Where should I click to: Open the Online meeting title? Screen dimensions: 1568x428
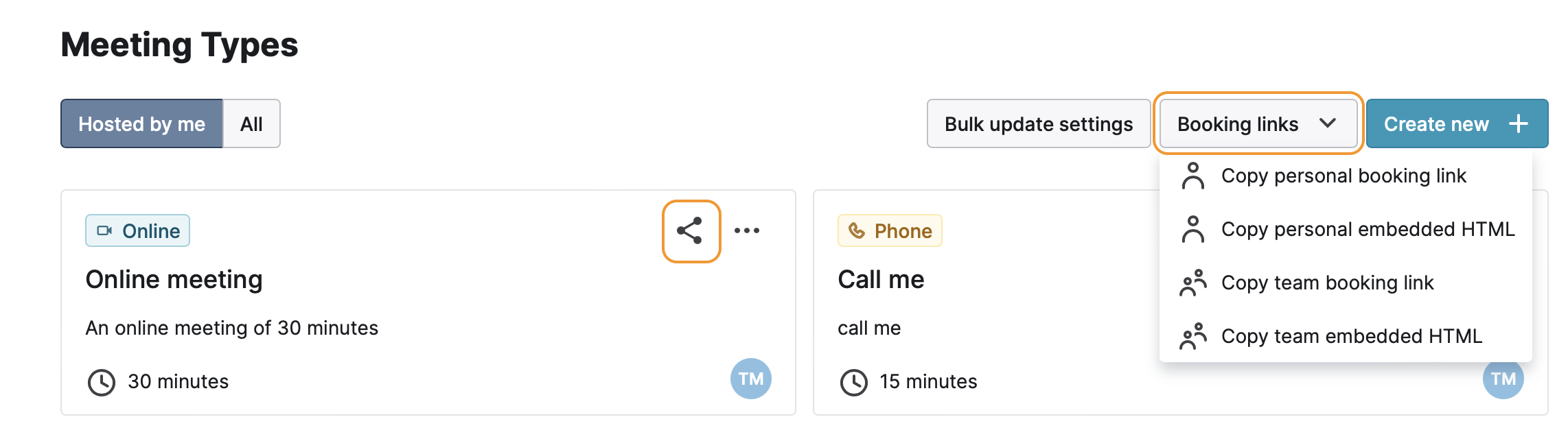click(x=174, y=280)
